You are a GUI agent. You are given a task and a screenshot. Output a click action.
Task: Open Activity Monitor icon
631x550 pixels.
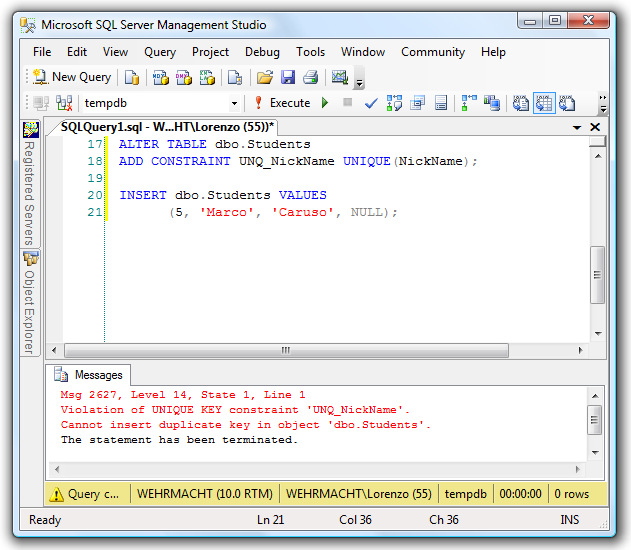[340, 77]
